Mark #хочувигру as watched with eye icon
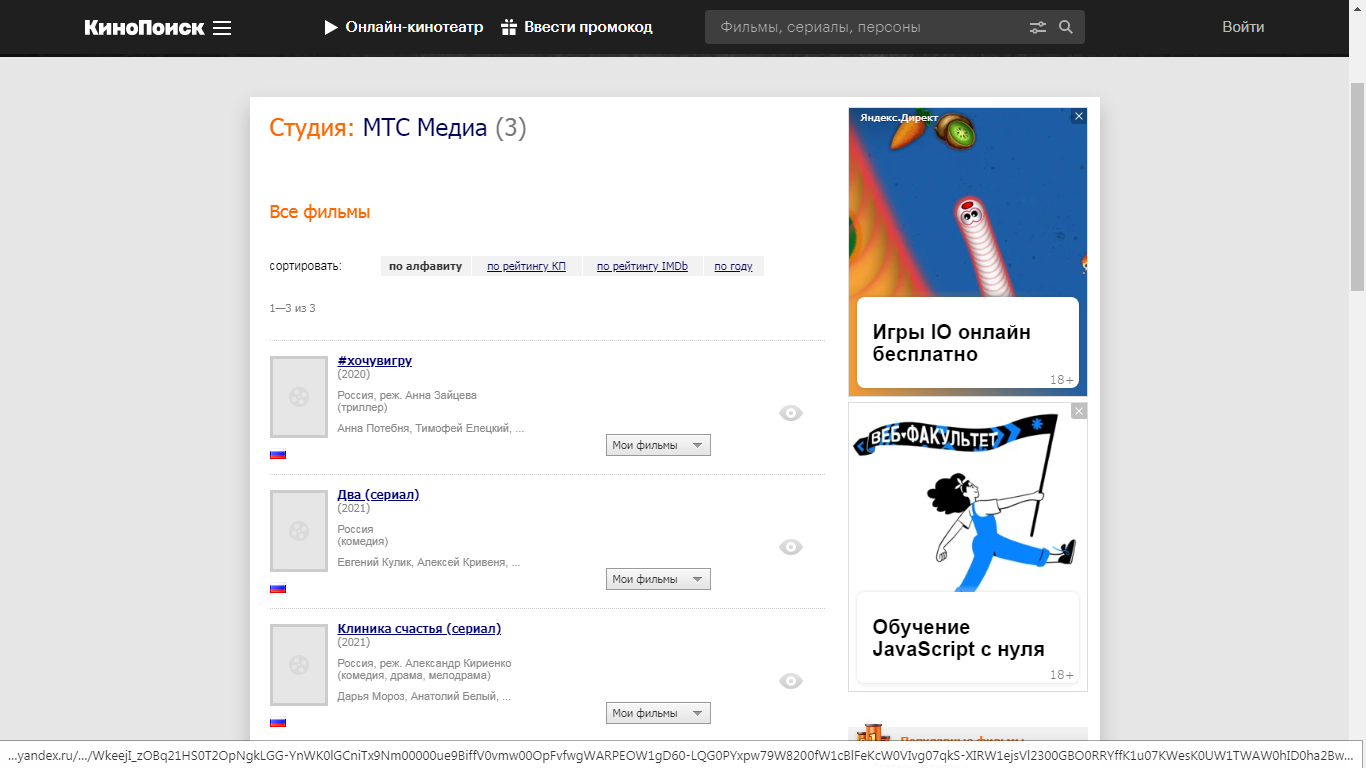 [x=791, y=413]
